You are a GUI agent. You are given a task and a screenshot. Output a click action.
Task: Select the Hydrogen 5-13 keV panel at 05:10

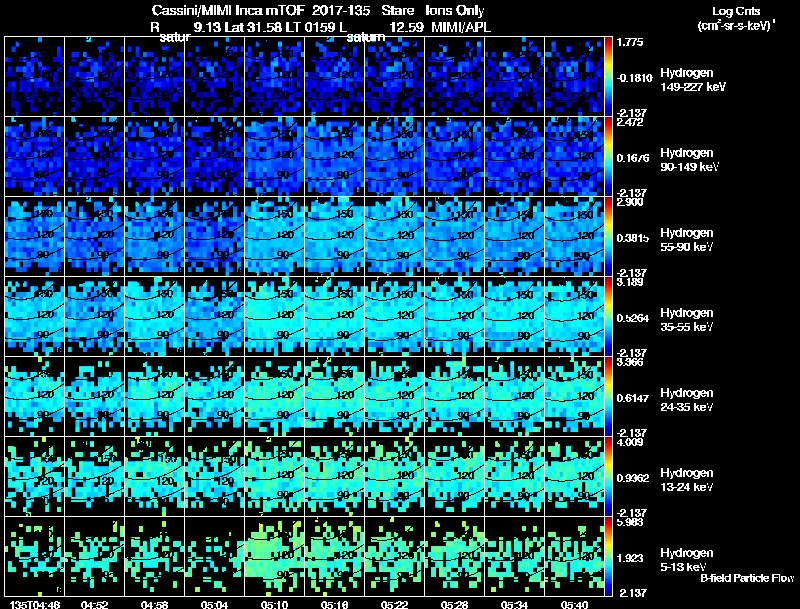coord(274,556)
